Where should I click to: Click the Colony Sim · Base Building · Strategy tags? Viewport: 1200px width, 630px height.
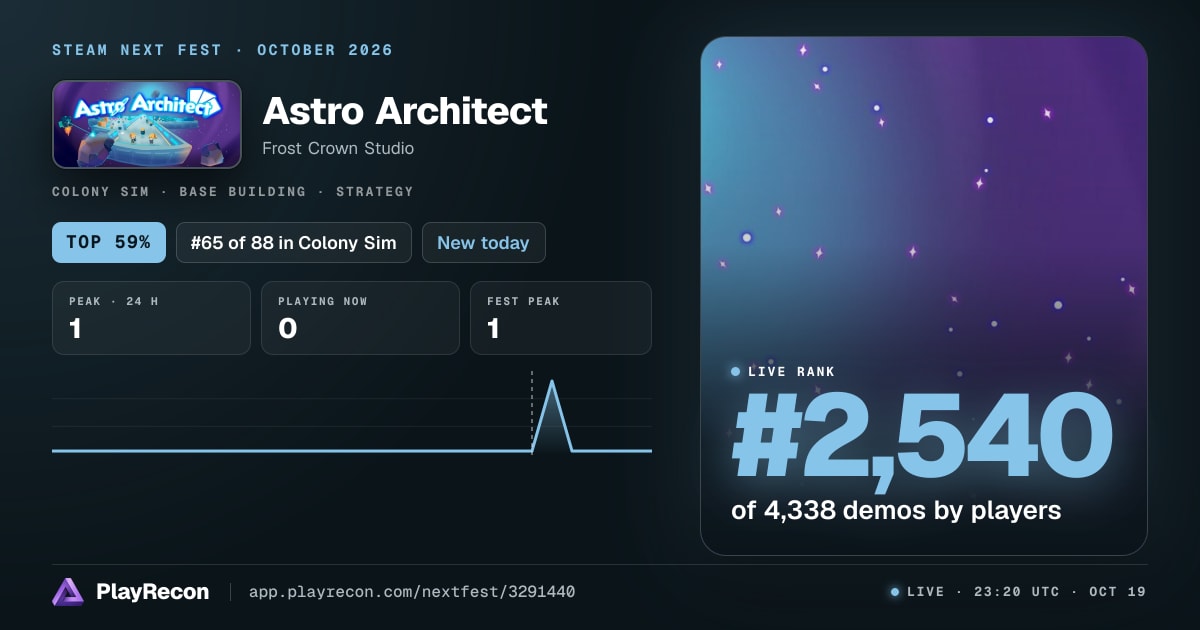[x=232, y=191]
